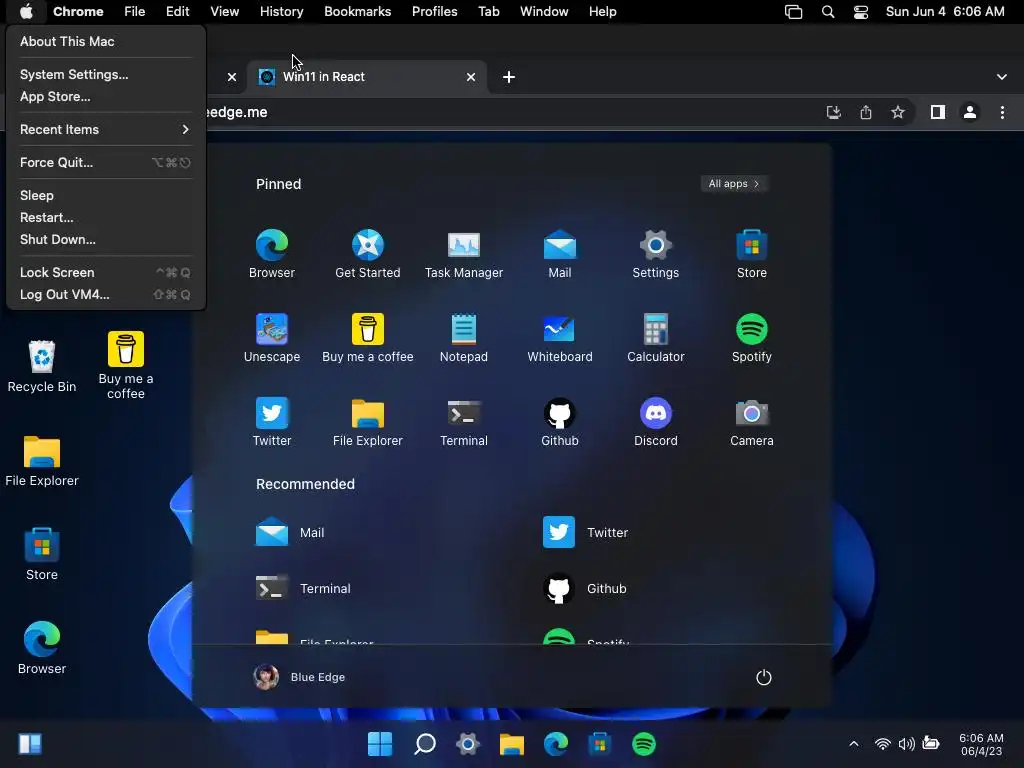Open Microsoft Store on taskbar
The image size is (1024, 768).
click(x=600, y=744)
